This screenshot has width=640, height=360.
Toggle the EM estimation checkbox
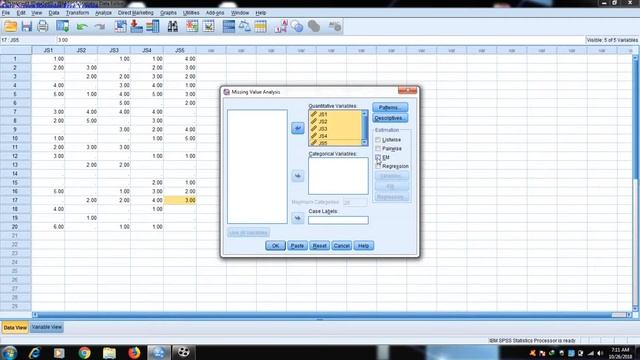click(378, 157)
